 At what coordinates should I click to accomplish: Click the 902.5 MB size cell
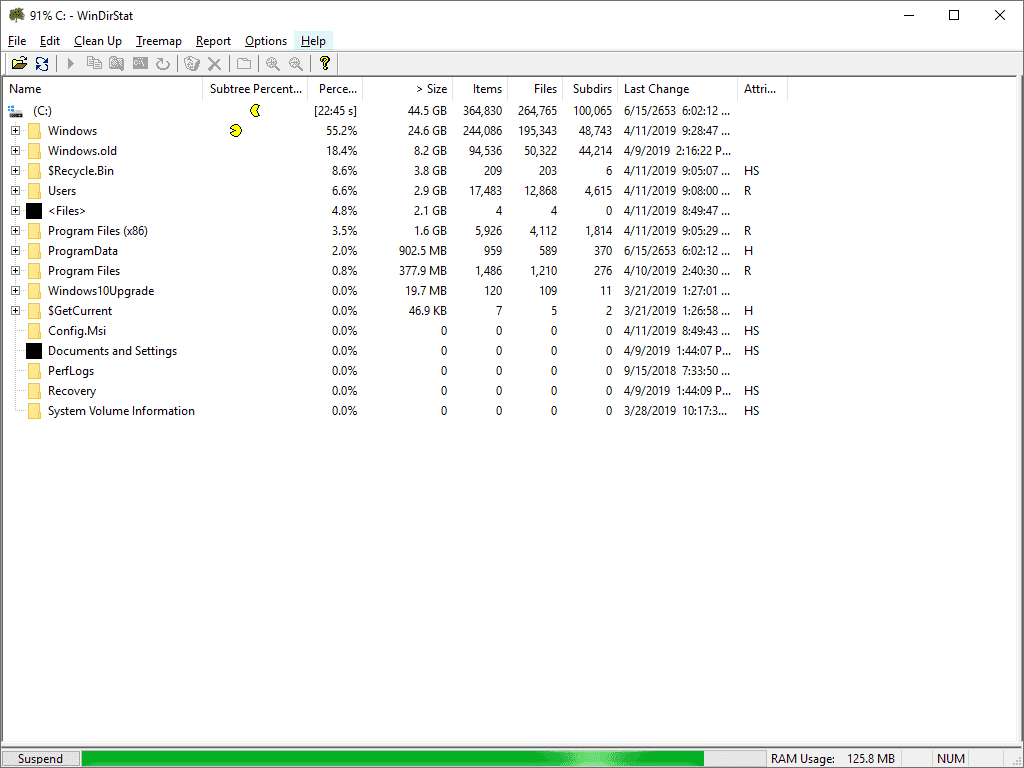click(423, 251)
